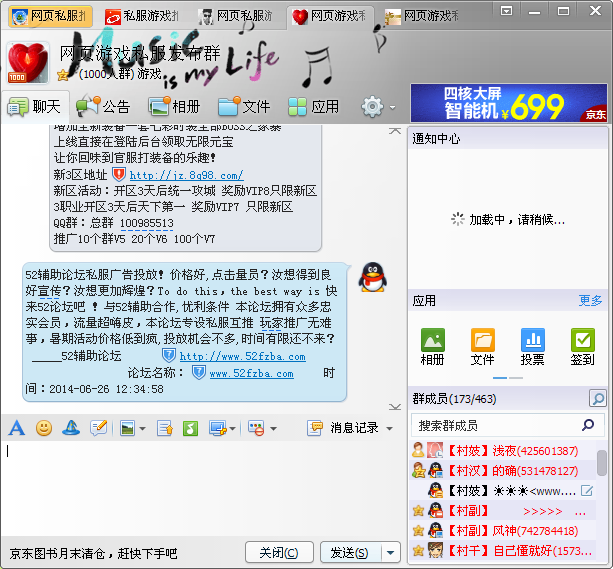This screenshot has height=569, width=613.
Task: Open the 相册 album app in sidebar
Action: (x=432, y=347)
